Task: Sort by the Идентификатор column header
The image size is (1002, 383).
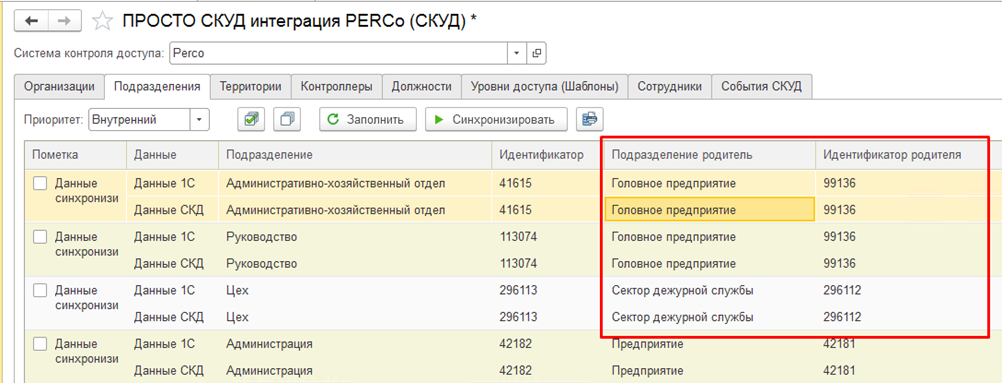Action: point(548,155)
